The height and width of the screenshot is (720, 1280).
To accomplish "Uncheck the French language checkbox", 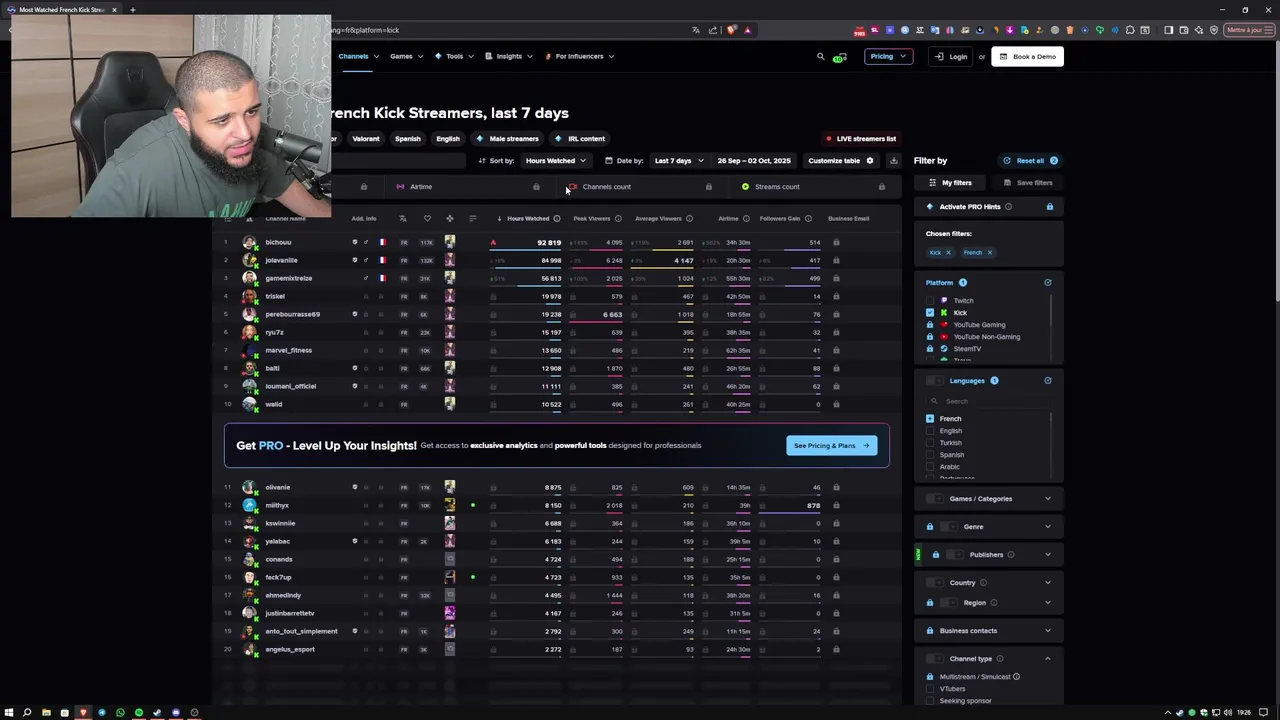I will [x=930, y=418].
